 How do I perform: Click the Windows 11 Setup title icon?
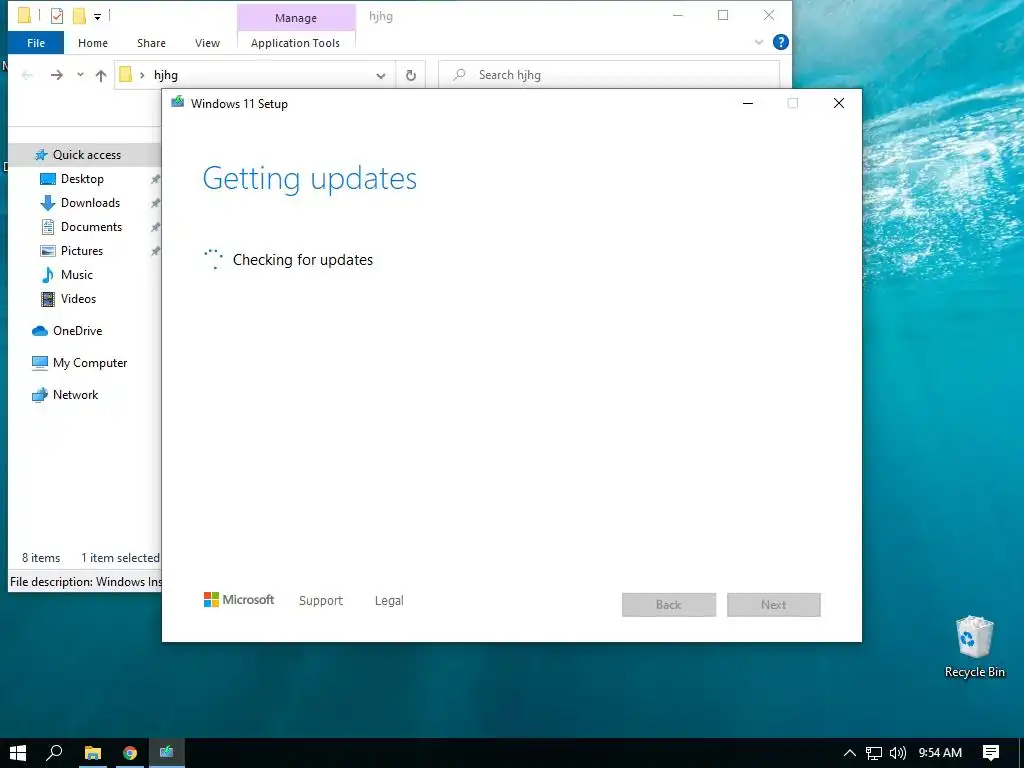point(178,103)
